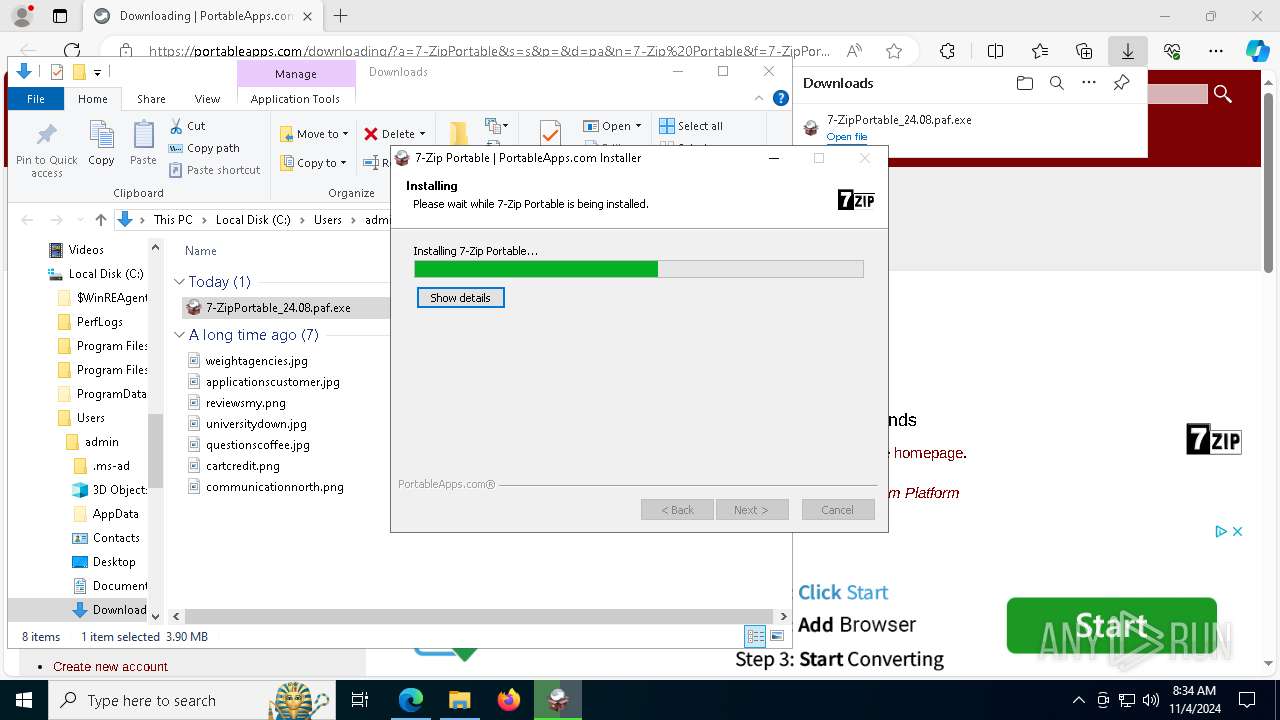Open the Delete dropdown in ribbon
The width and height of the screenshot is (1280, 720).
pos(394,134)
